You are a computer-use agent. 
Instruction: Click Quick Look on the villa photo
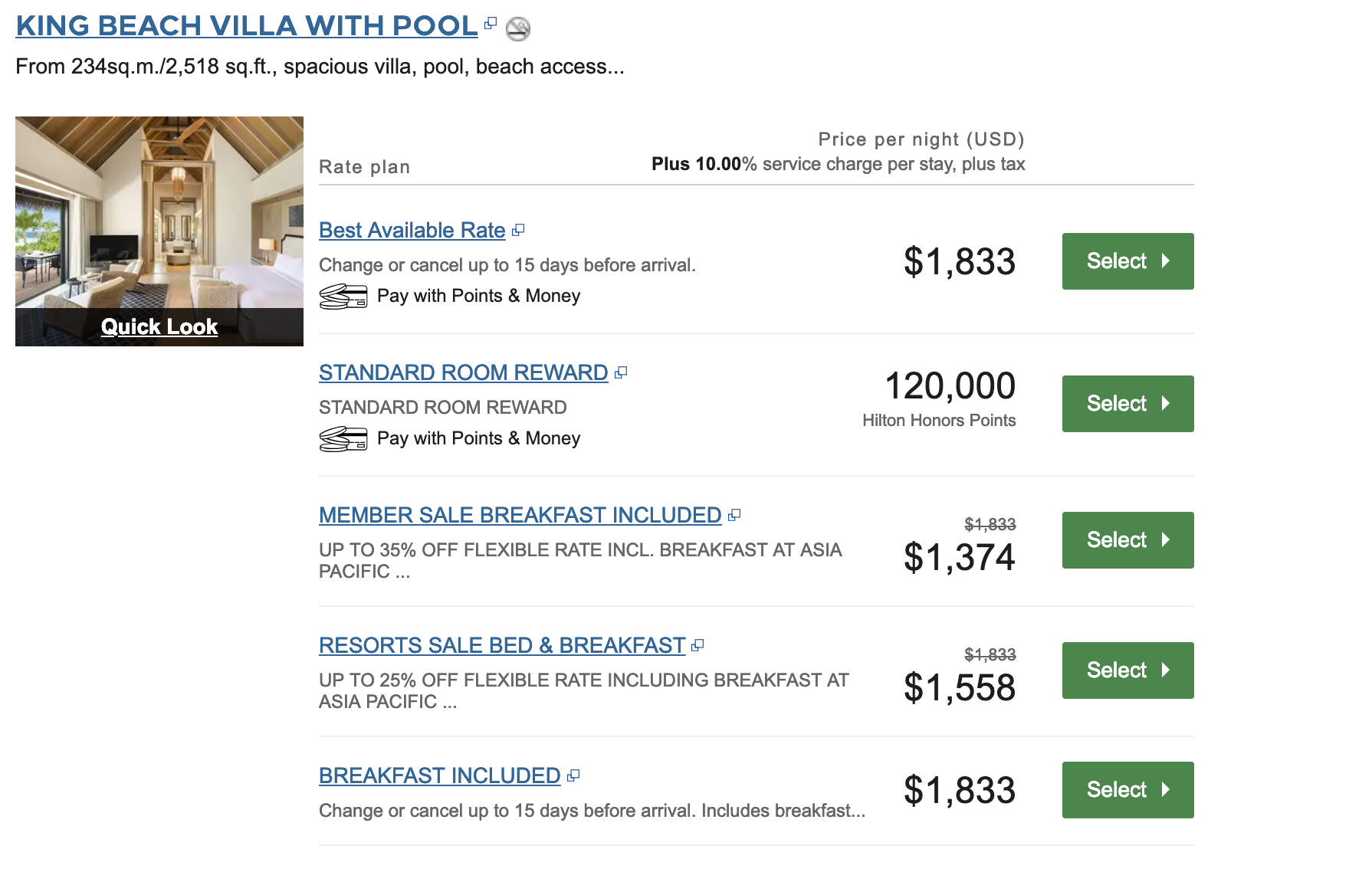click(x=159, y=326)
